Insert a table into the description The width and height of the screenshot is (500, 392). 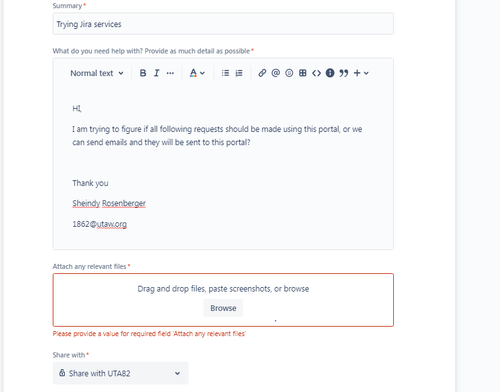click(x=303, y=73)
